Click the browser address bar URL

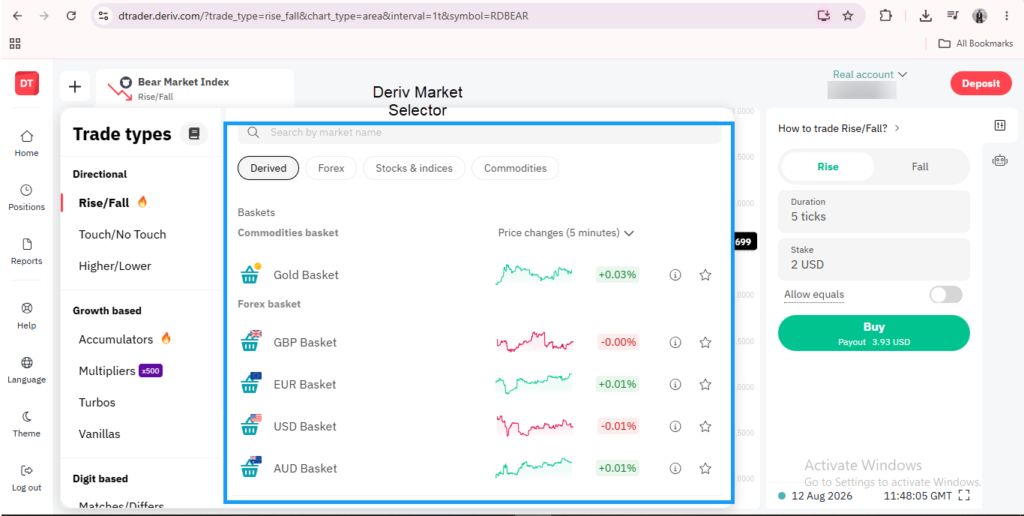point(323,16)
